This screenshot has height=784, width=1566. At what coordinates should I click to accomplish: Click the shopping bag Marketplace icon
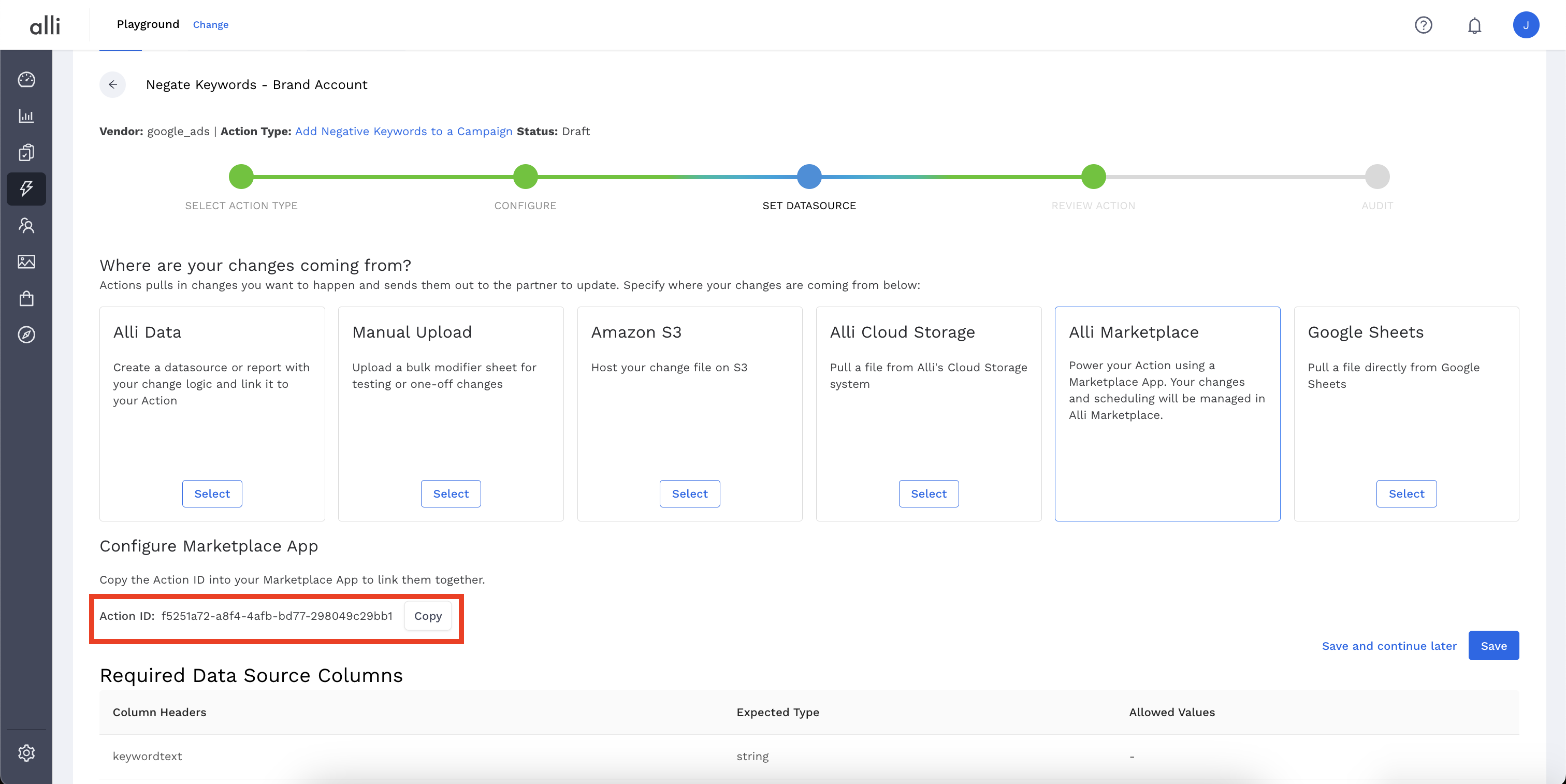coord(26,298)
